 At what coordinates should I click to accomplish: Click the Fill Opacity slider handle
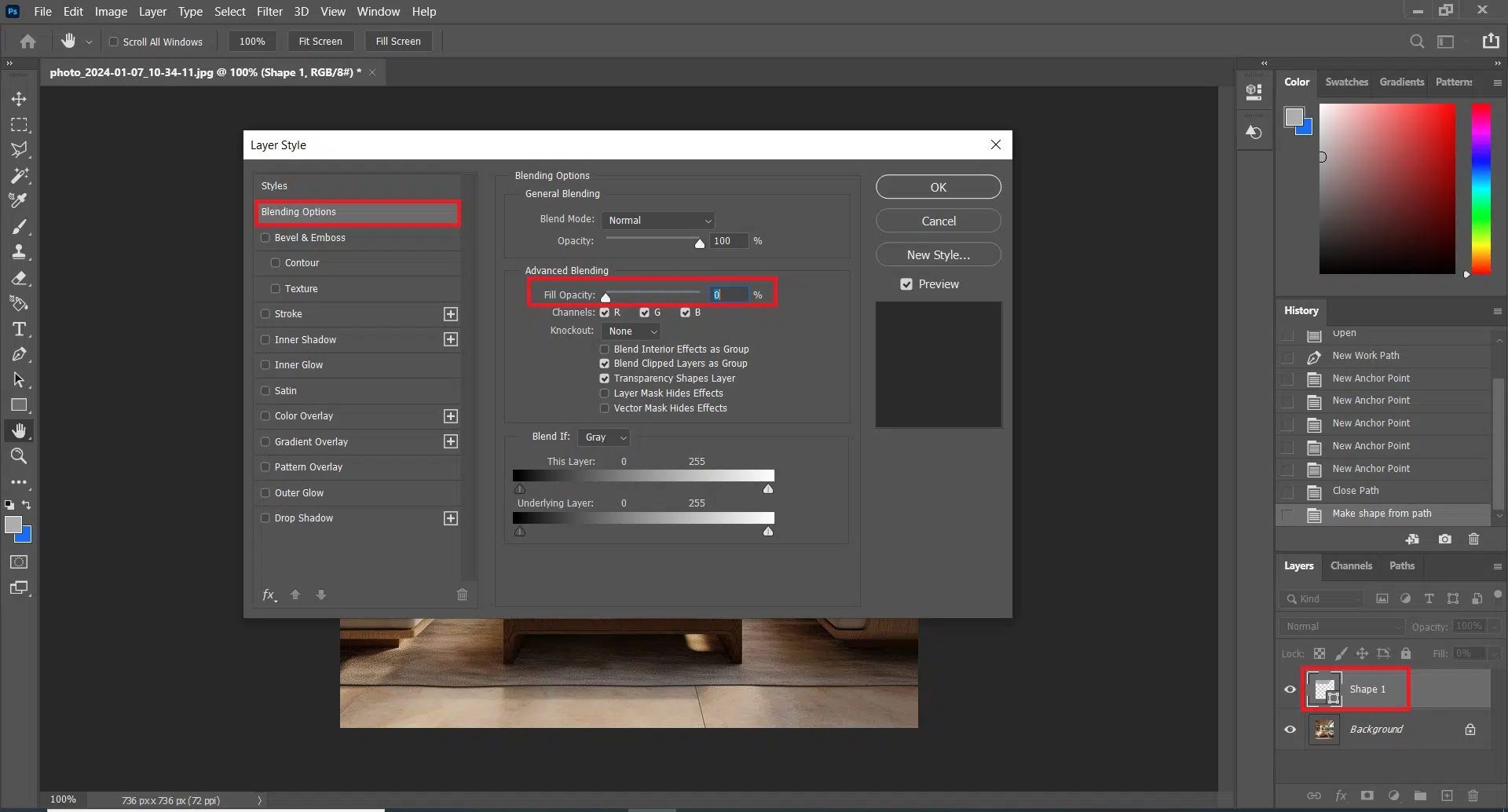point(606,298)
